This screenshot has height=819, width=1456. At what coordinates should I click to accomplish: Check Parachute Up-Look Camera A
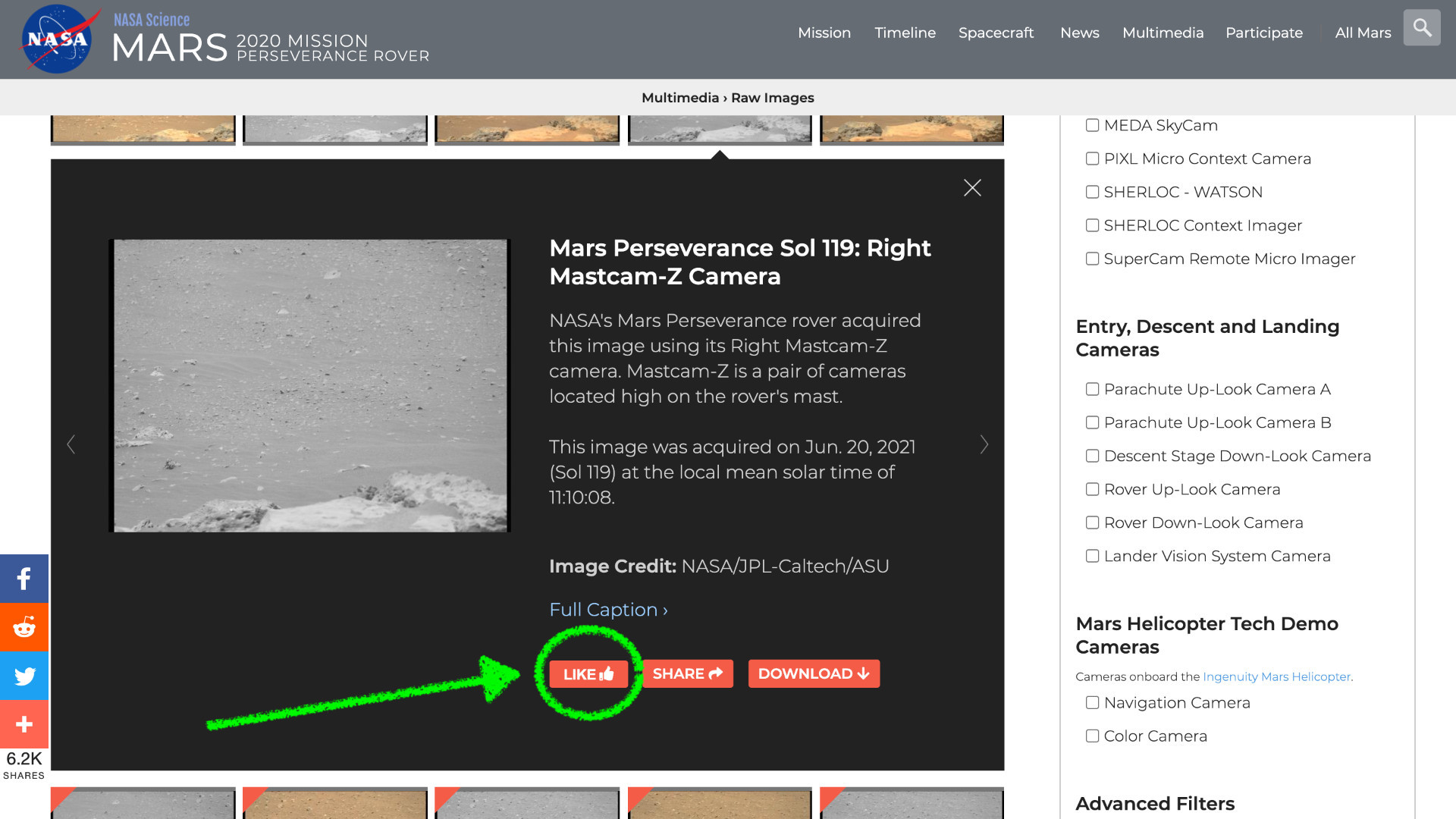(1092, 389)
